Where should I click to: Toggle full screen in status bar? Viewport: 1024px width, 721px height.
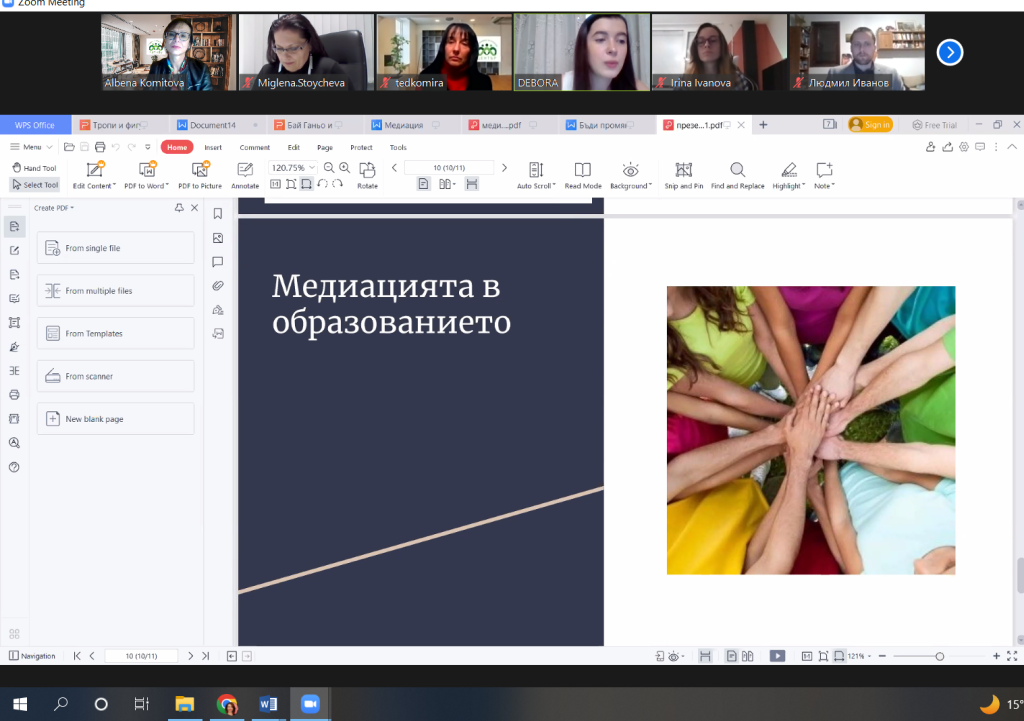(x=1012, y=656)
